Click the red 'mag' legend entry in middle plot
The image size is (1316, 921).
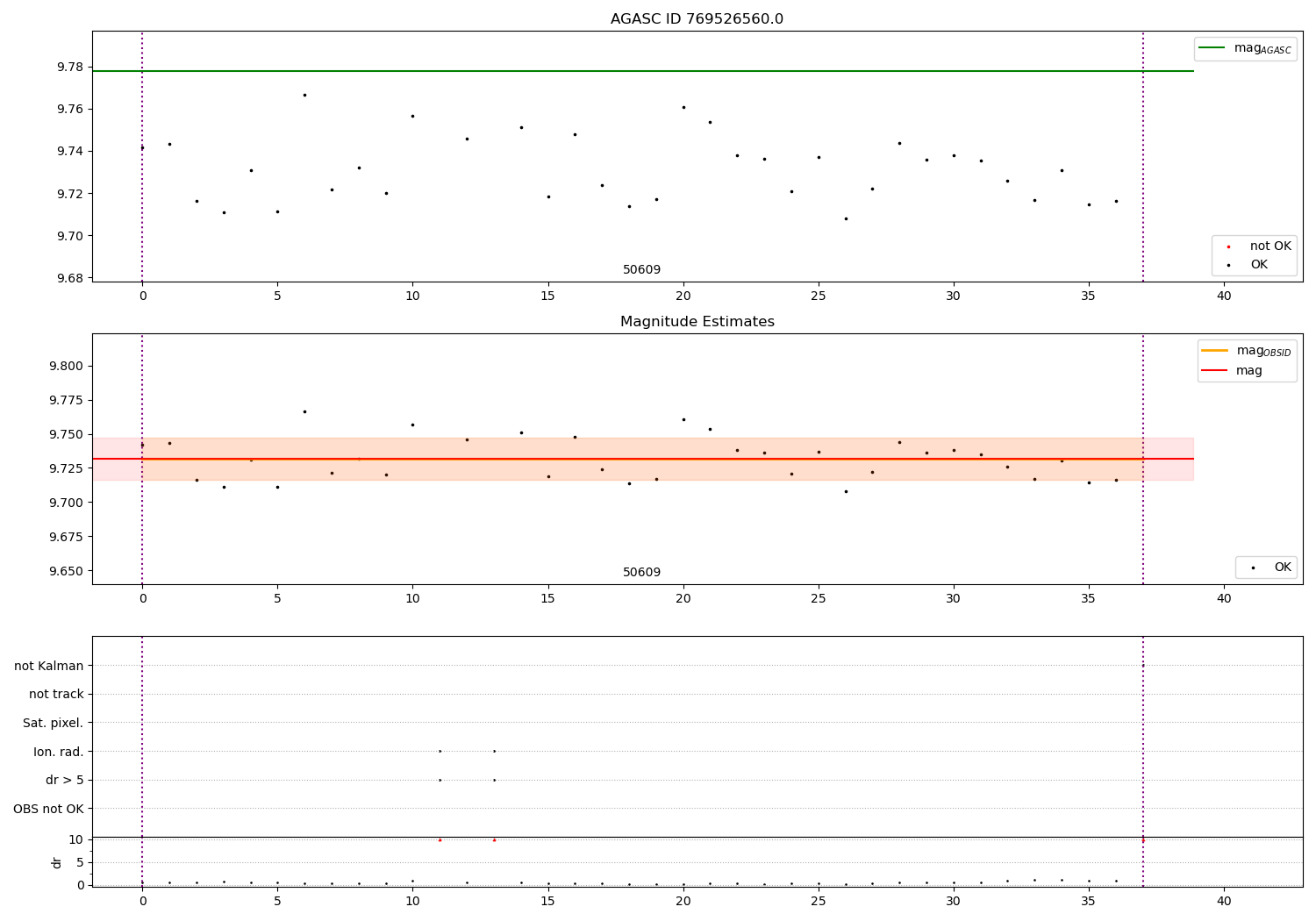(1232, 371)
